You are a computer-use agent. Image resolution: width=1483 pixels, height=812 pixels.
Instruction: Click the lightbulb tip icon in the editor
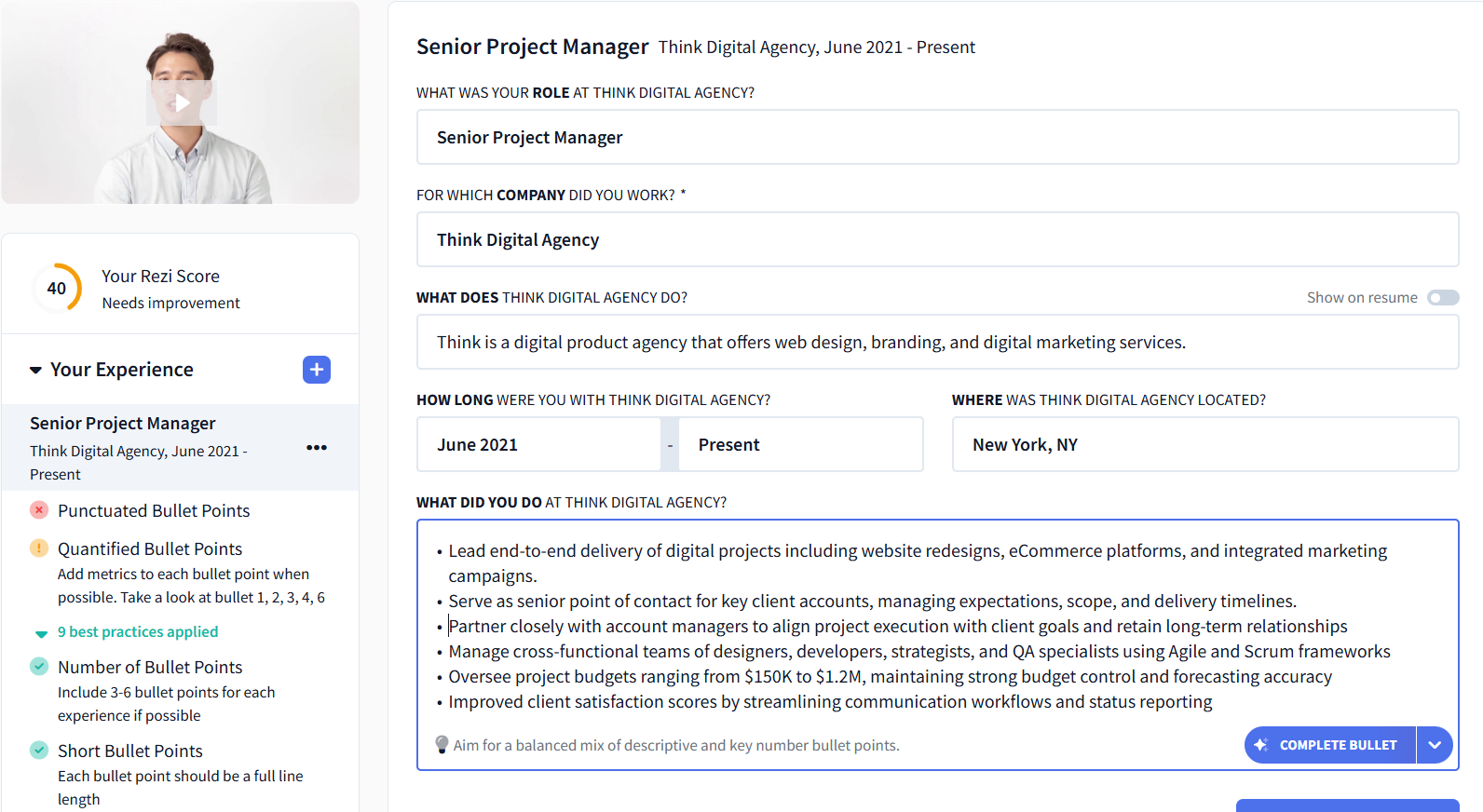(x=441, y=744)
